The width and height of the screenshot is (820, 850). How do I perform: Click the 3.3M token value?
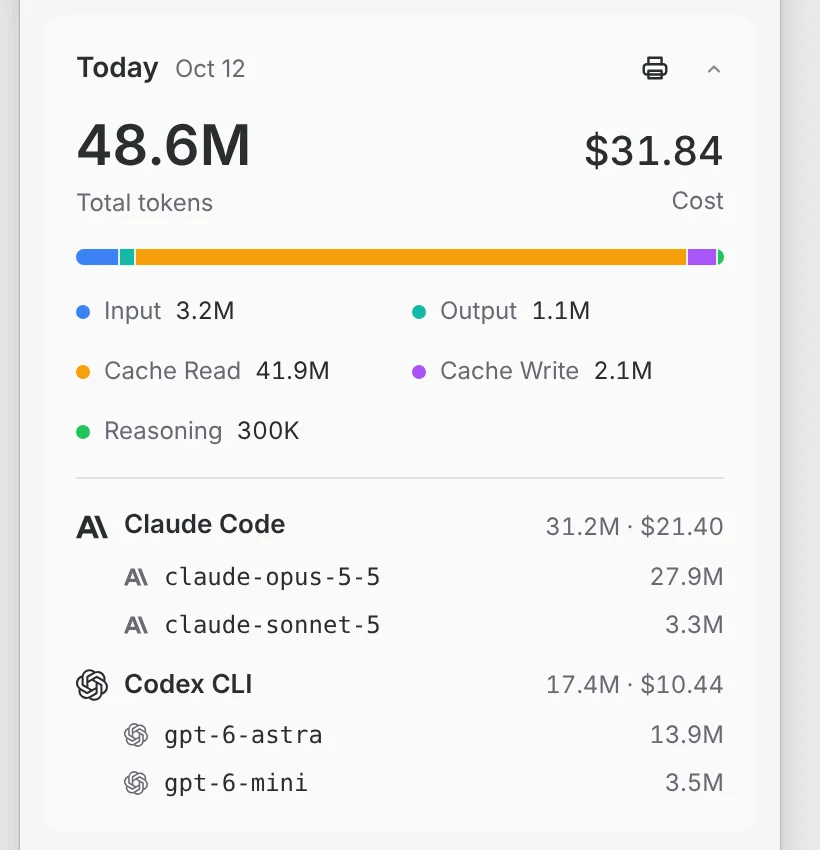(694, 624)
